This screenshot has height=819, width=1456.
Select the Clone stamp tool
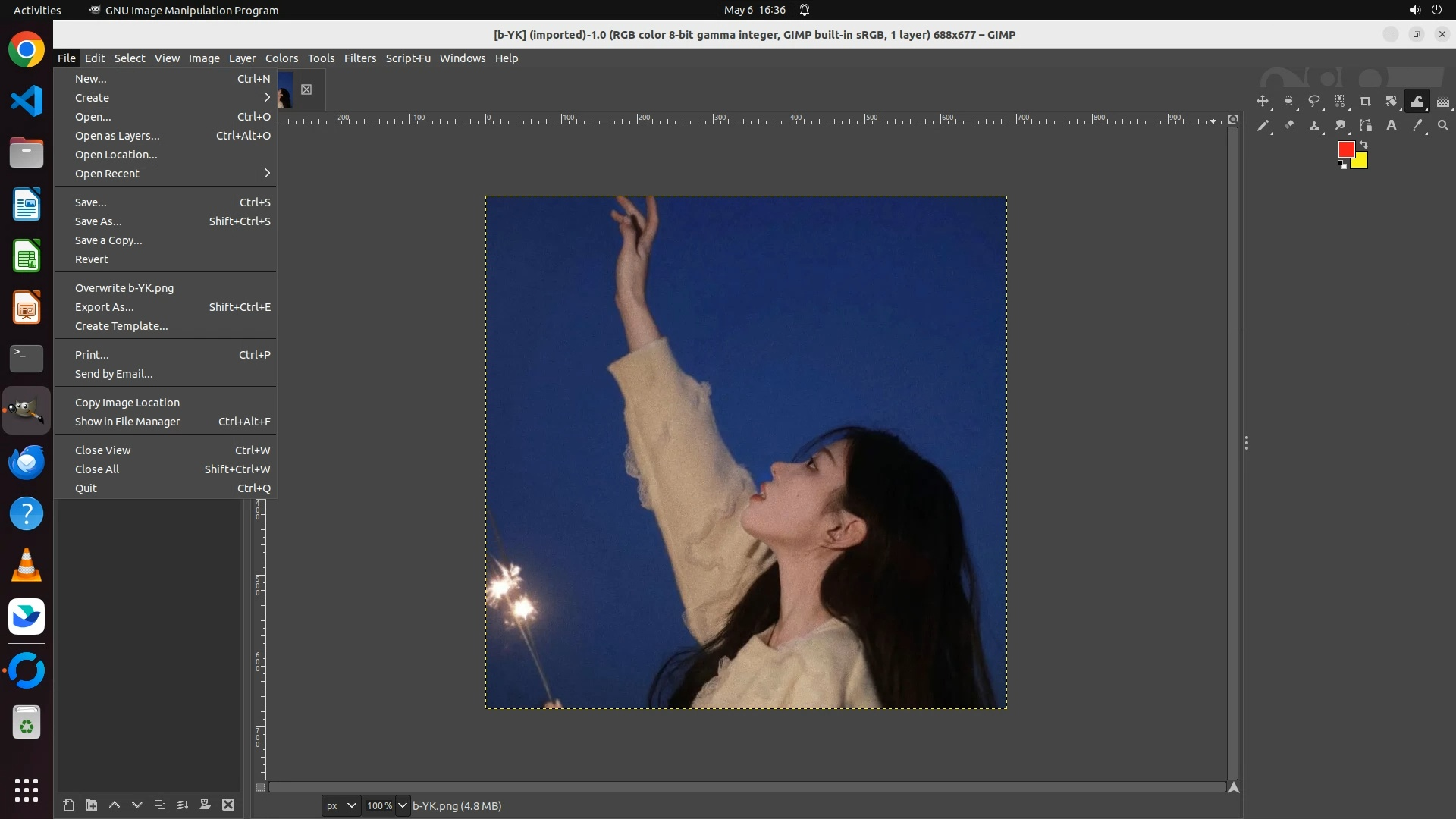point(1314,126)
